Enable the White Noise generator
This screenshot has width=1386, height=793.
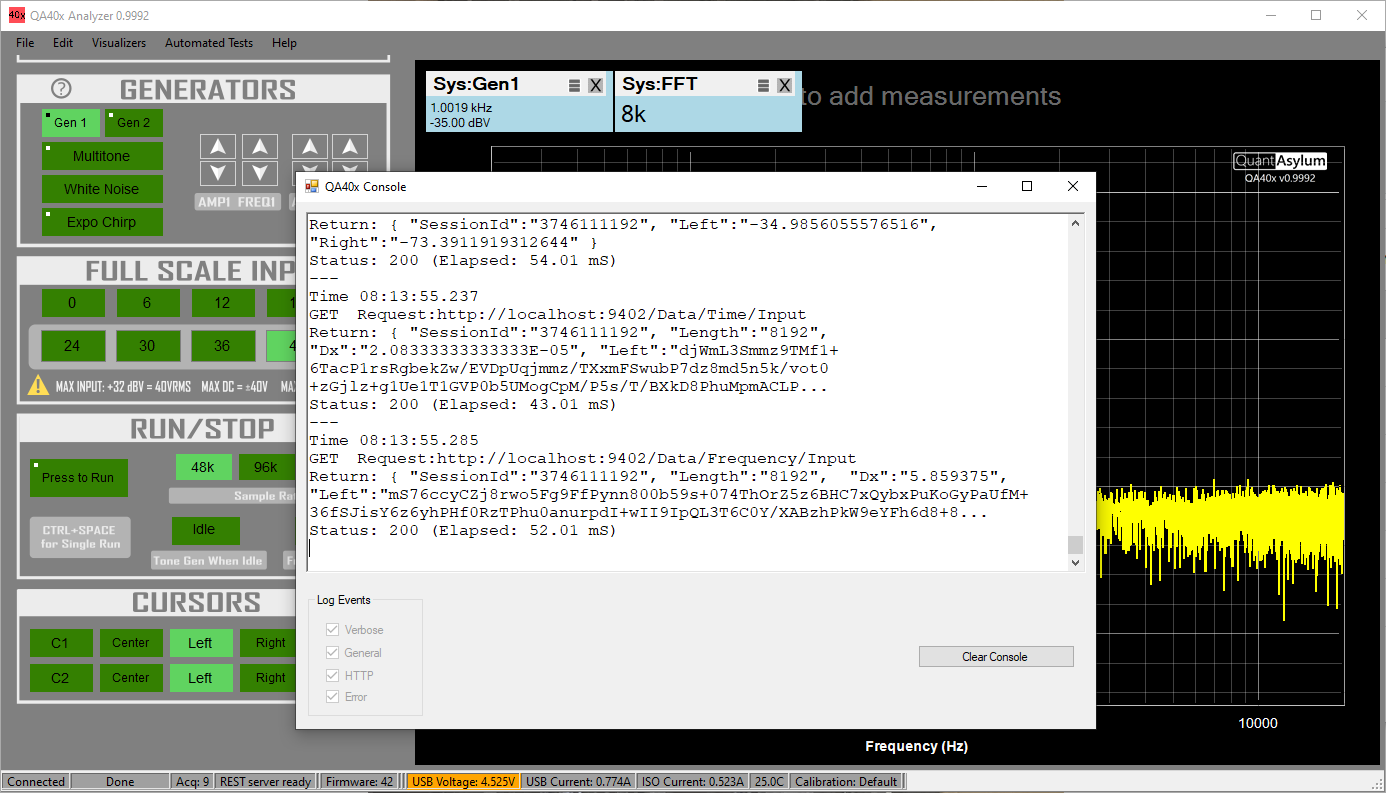tap(102, 189)
